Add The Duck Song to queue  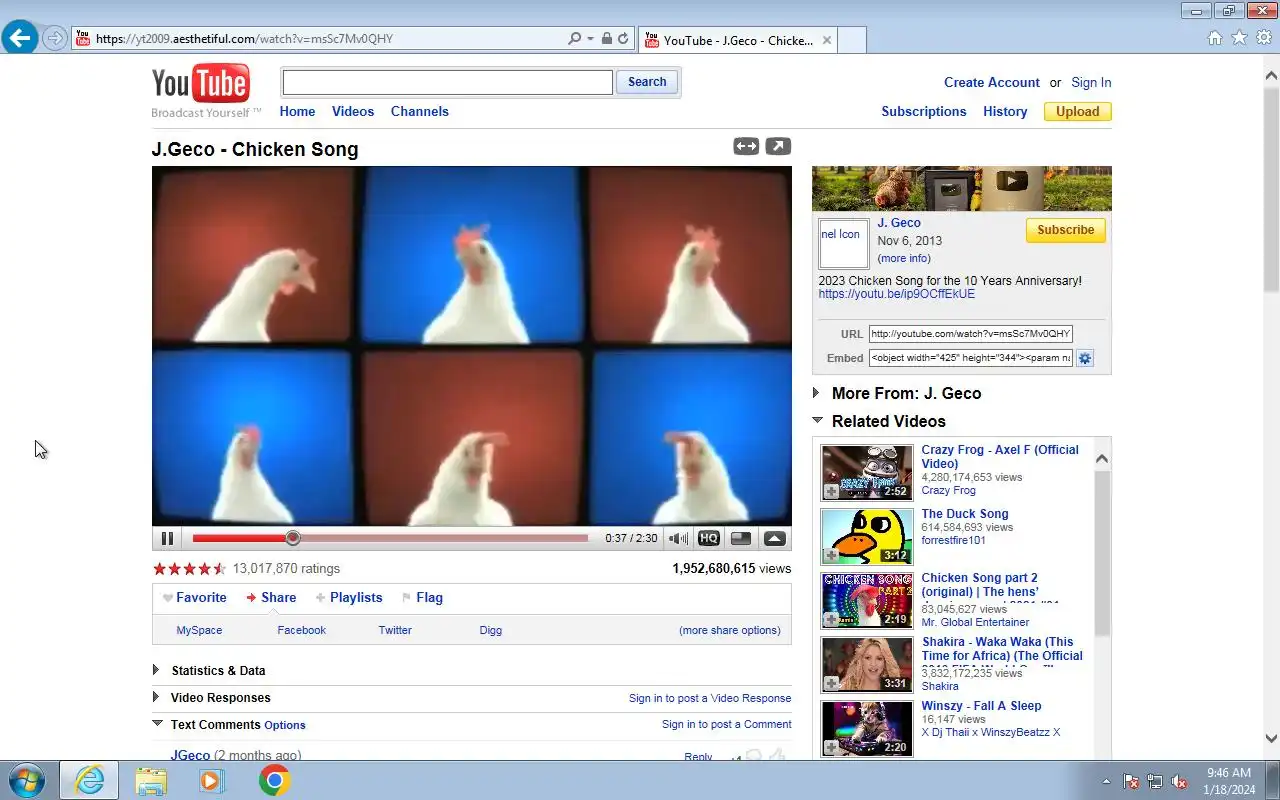[831, 555]
